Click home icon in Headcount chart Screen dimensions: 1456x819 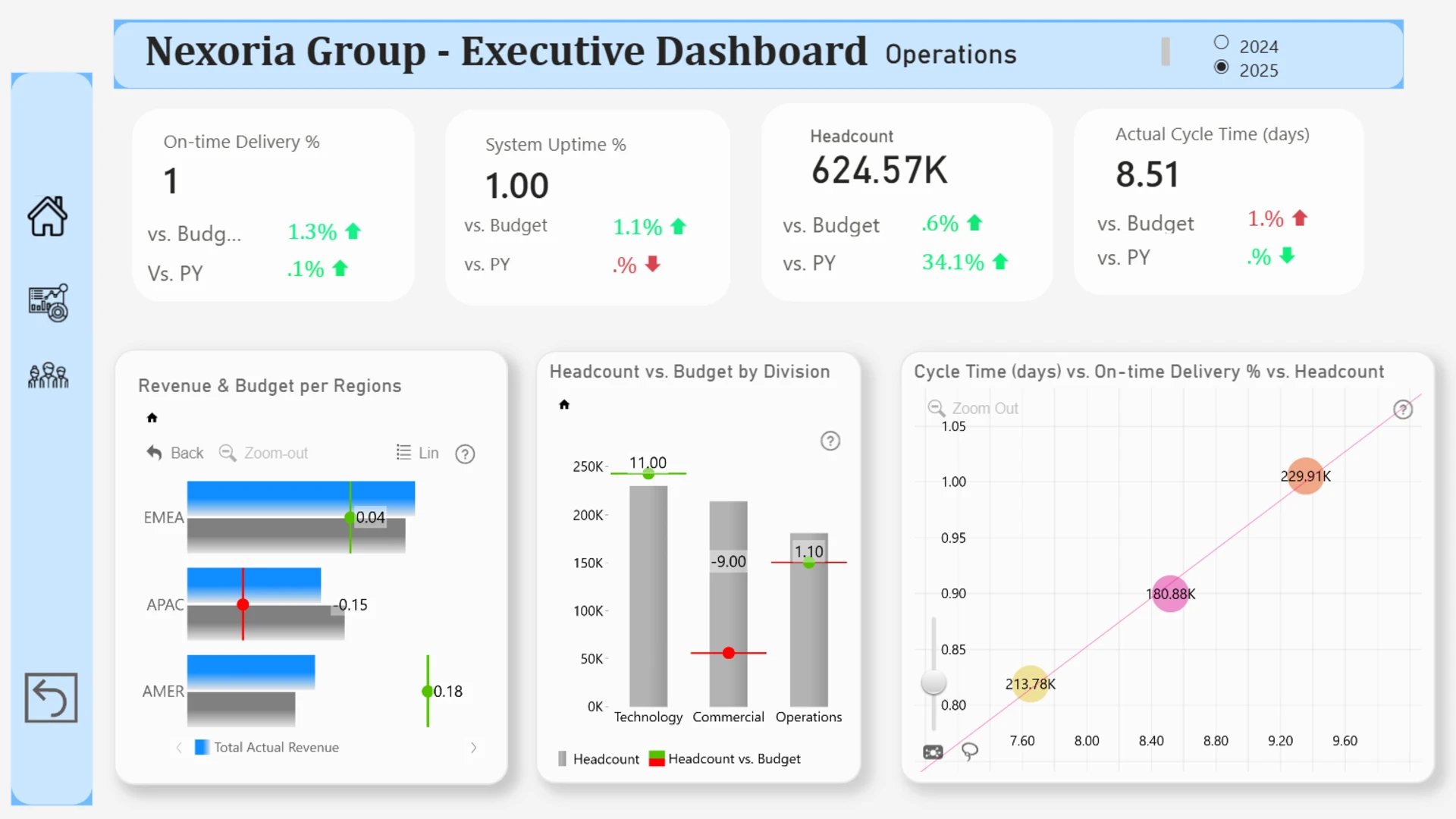click(x=564, y=405)
